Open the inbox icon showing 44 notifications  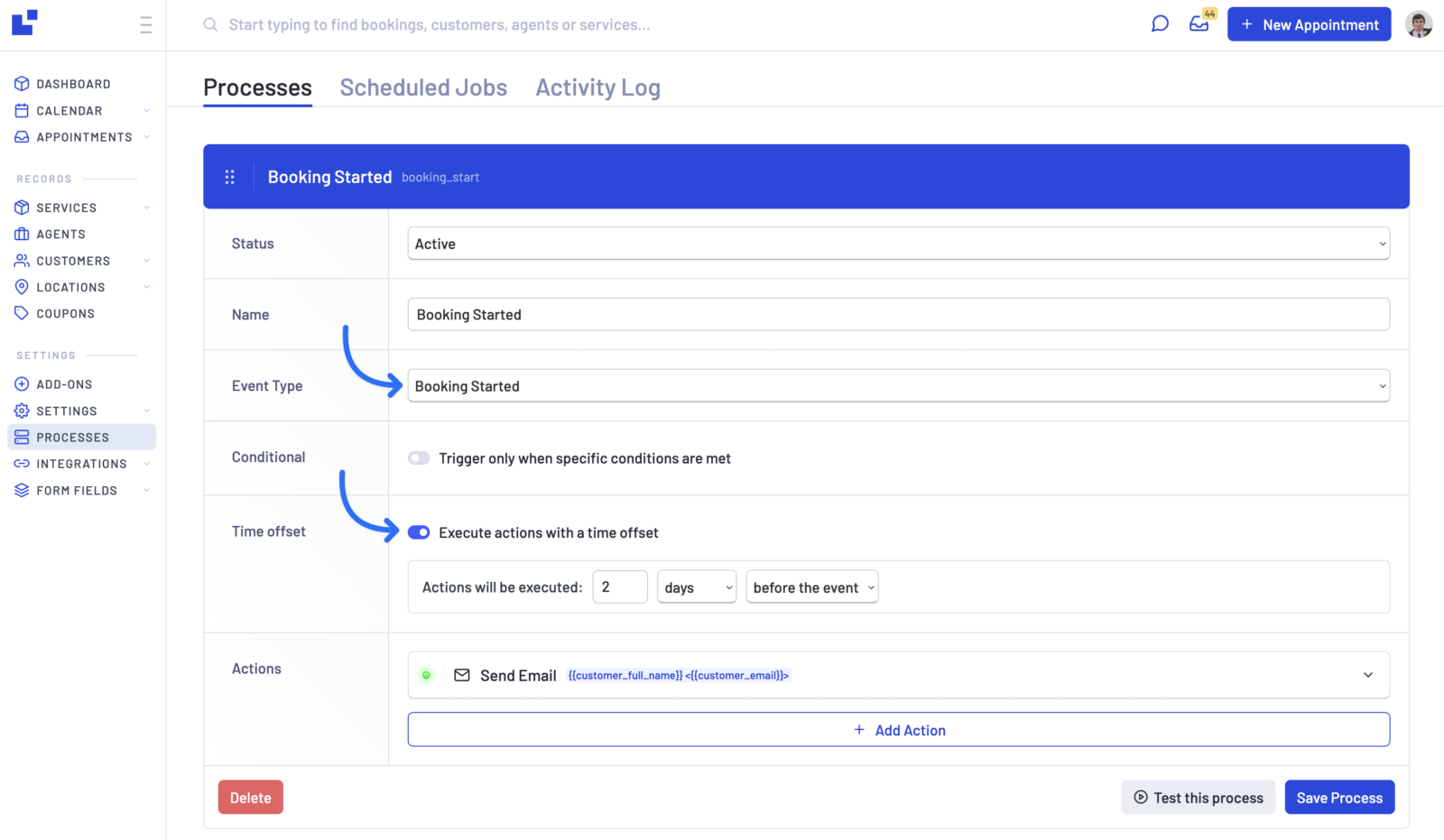point(1199,24)
